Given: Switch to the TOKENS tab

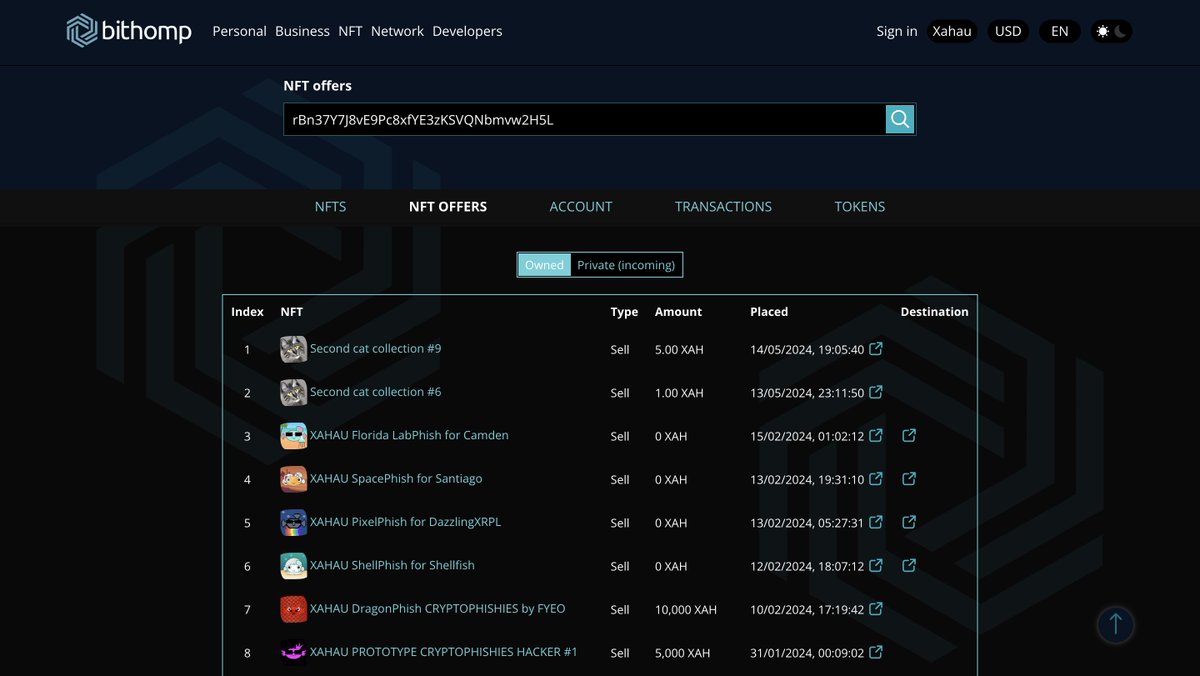Looking at the screenshot, I should tap(860, 207).
